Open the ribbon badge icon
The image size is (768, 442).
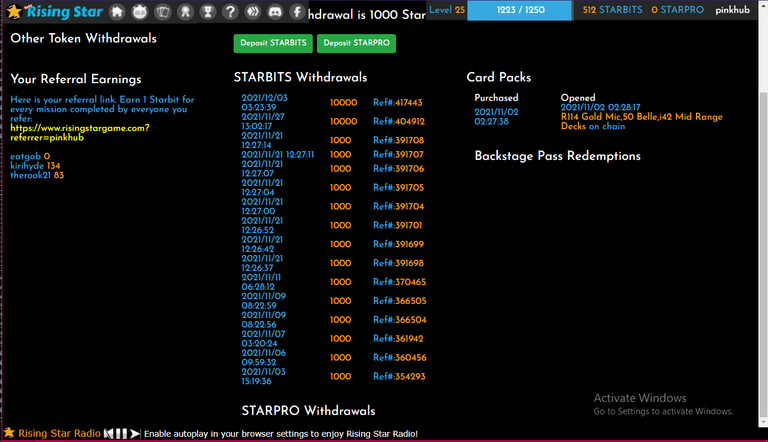tap(185, 11)
